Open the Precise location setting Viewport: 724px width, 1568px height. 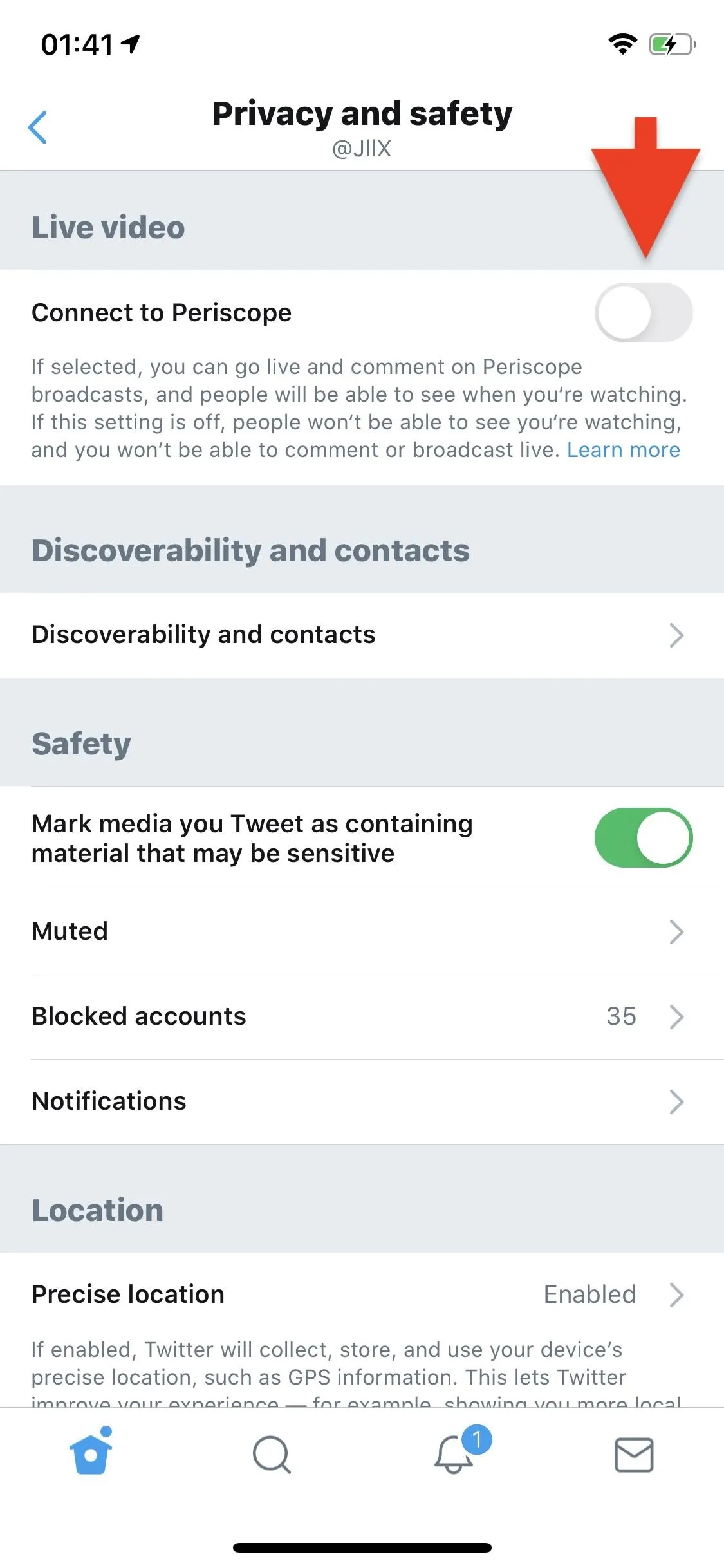[362, 1295]
